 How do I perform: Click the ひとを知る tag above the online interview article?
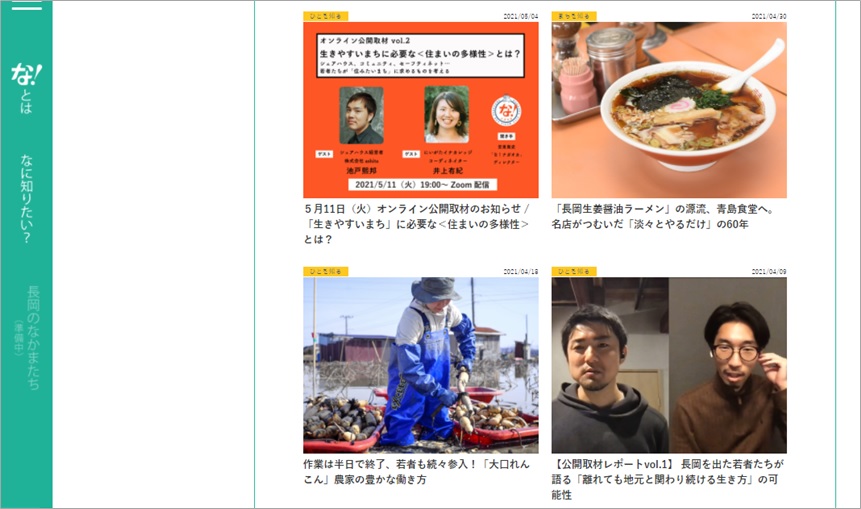pyautogui.click(x=326, y=16)
